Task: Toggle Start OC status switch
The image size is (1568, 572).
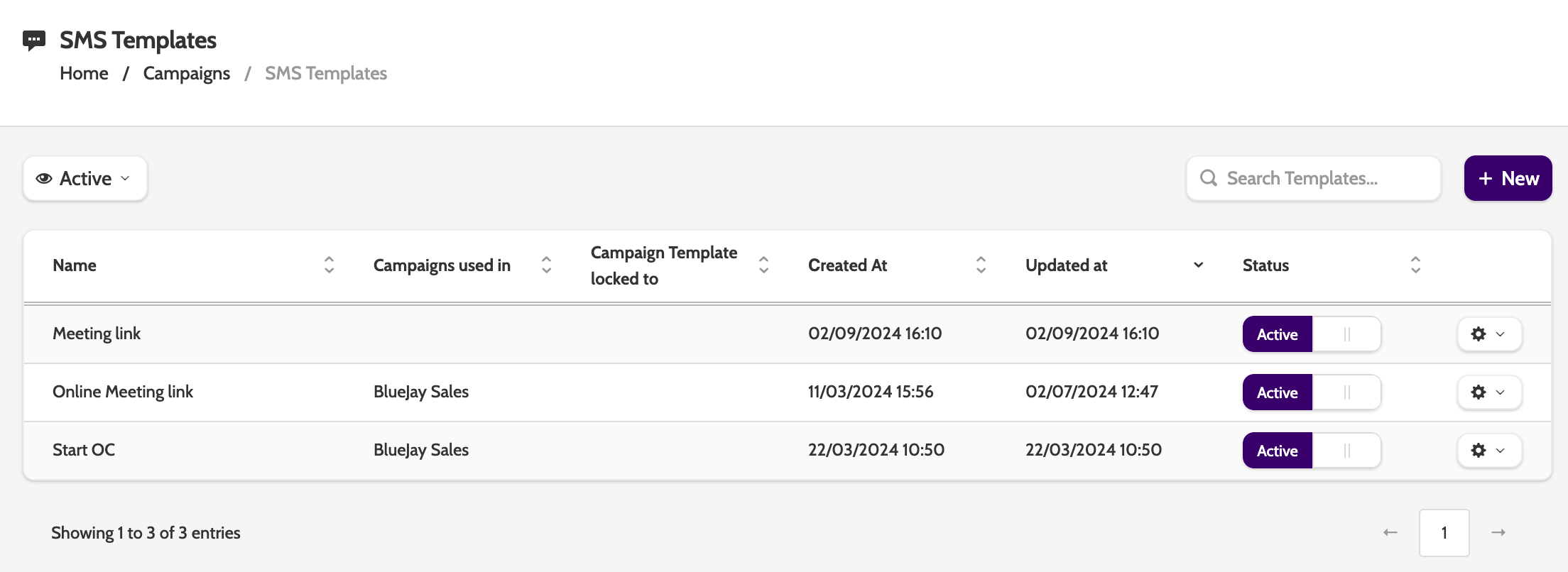Action: 1311,451
